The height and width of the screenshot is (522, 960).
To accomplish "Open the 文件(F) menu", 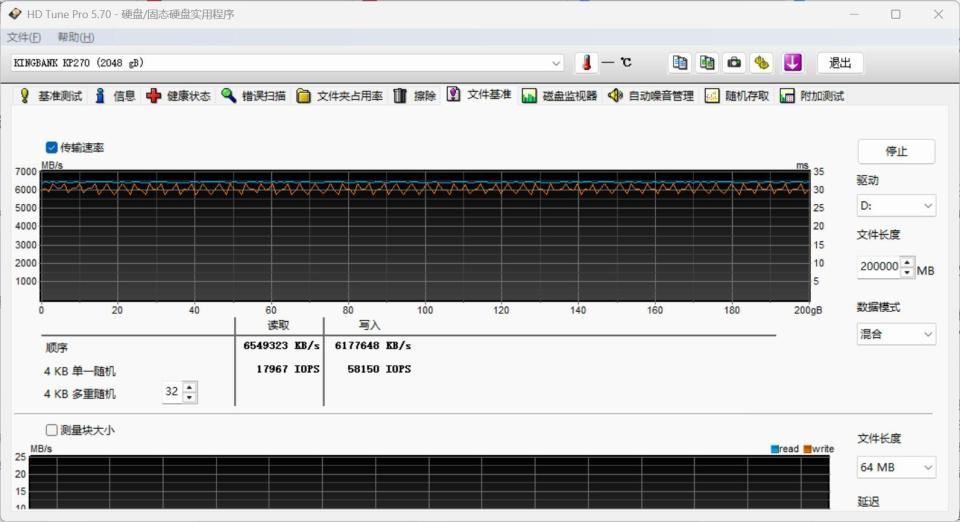I will pos(24,37).
